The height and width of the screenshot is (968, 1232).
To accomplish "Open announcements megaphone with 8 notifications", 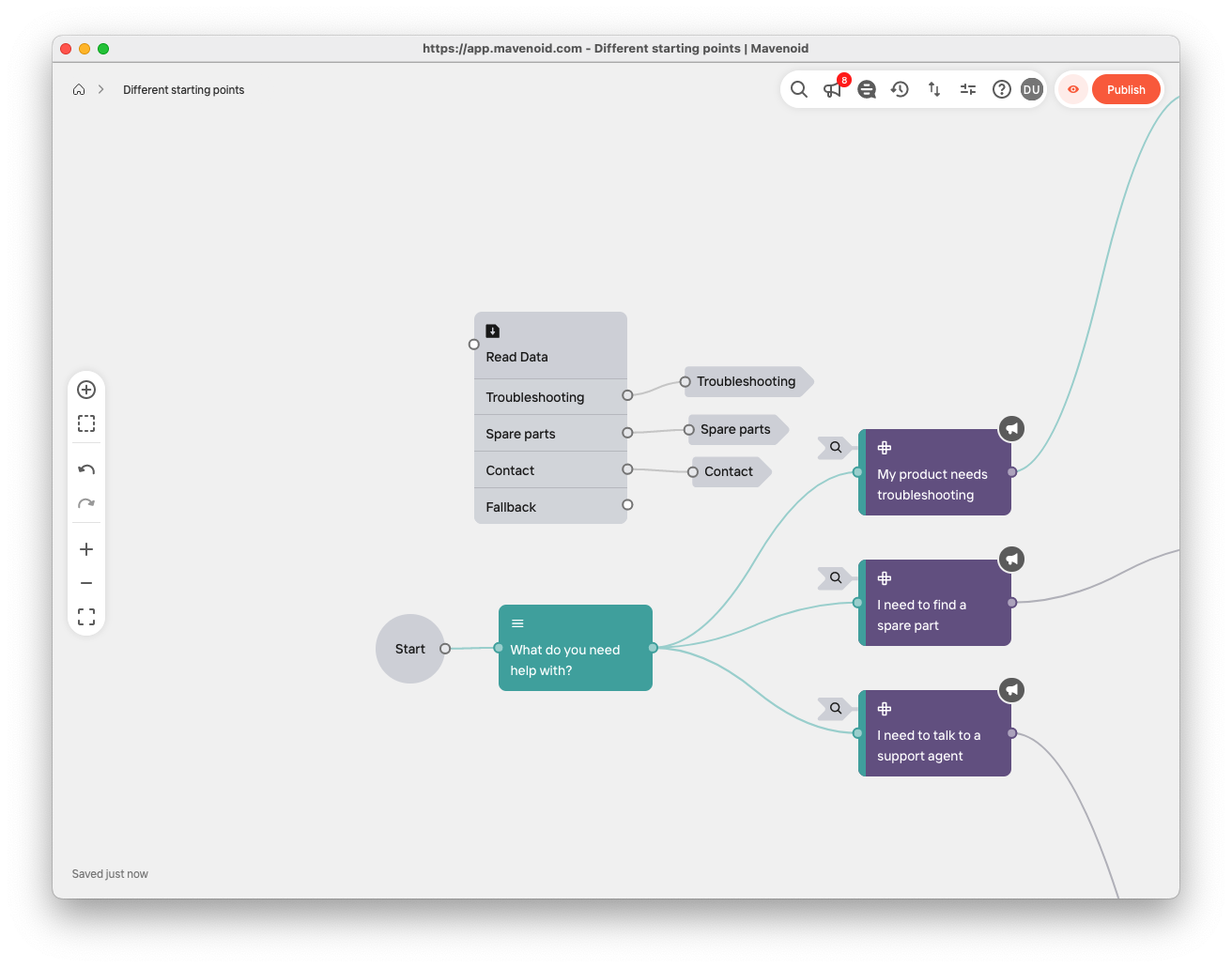I will (833, 89).
